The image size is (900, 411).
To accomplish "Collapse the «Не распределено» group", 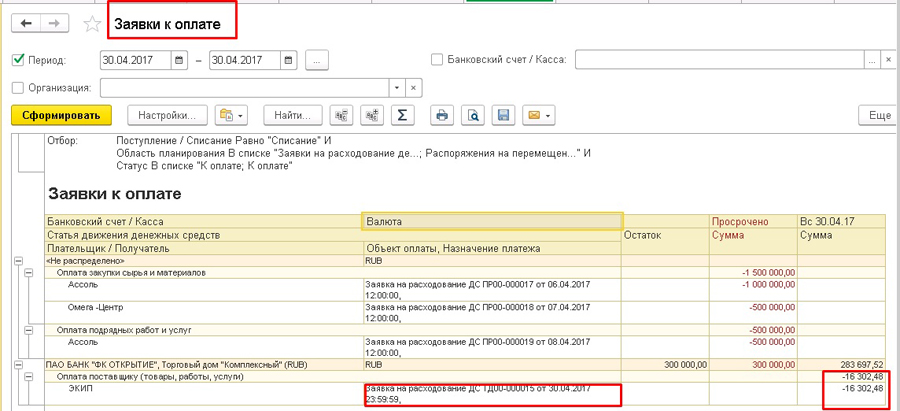I will point(17,259).
